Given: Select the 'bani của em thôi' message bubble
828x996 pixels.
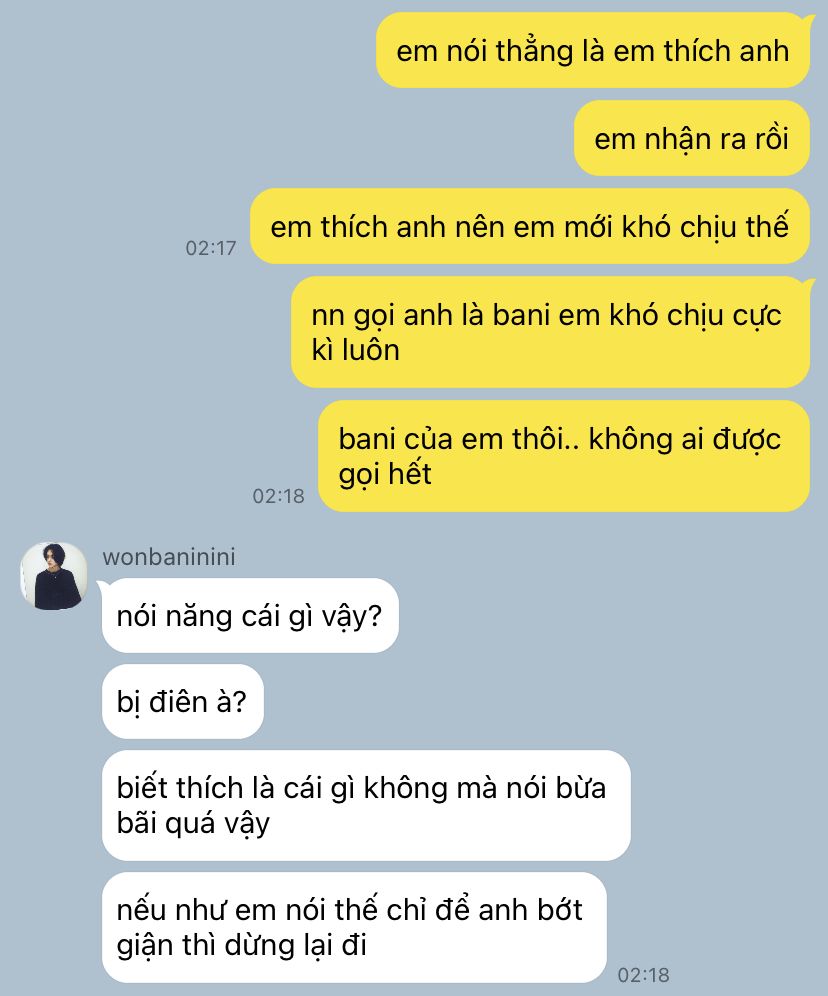Looking at the screenshot, I should (564, 456).
